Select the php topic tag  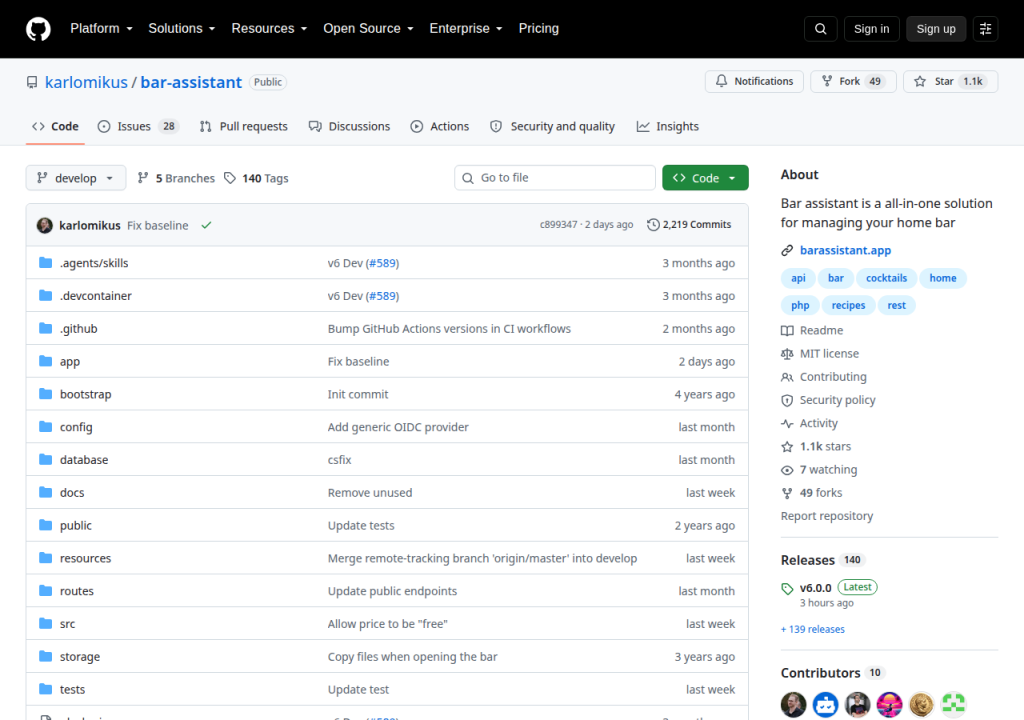tap(800, 305)
